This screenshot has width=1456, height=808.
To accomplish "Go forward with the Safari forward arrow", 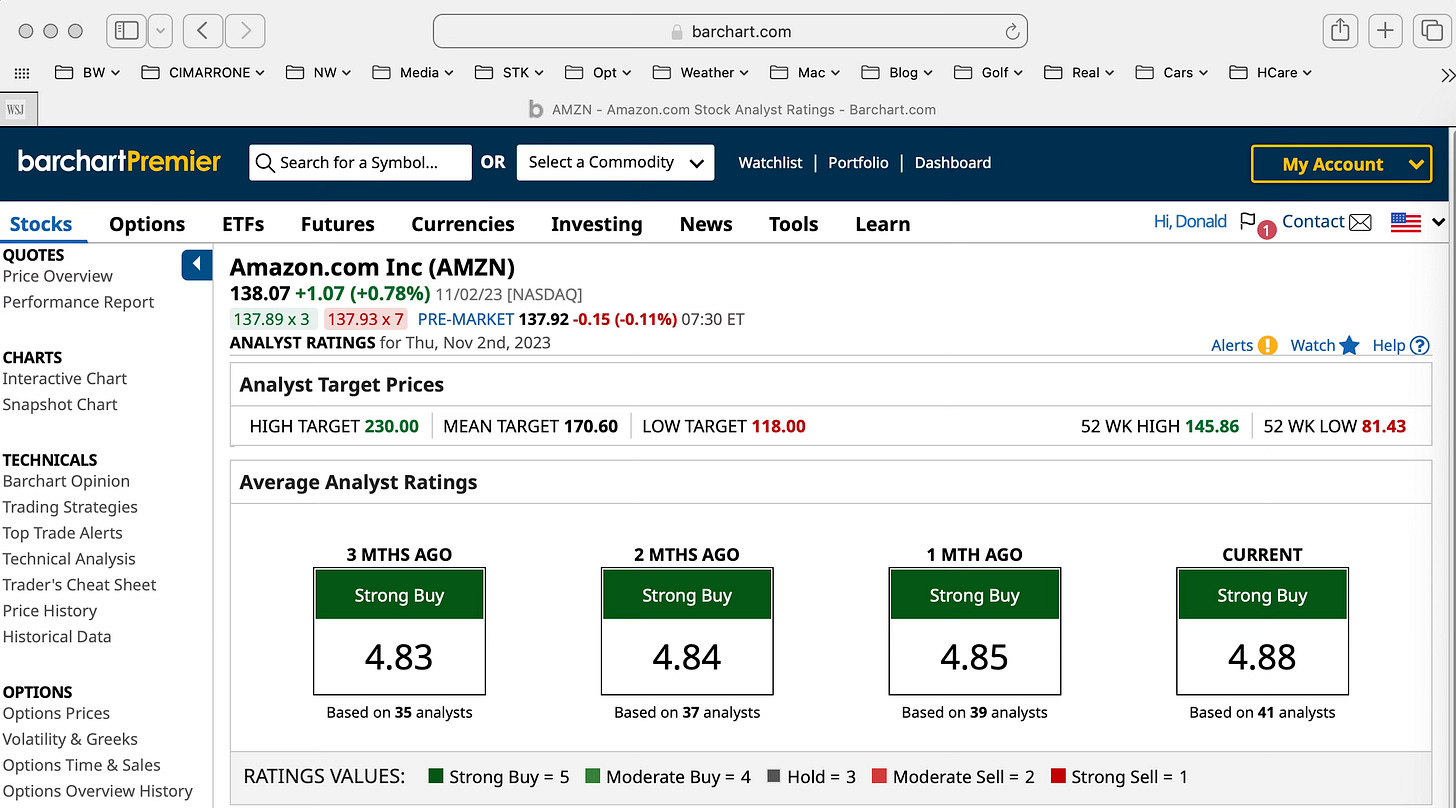I will click(x=245, y=31).
